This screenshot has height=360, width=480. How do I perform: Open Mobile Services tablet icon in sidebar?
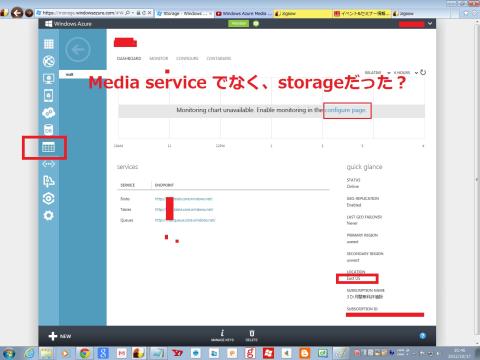coord(49,96)
